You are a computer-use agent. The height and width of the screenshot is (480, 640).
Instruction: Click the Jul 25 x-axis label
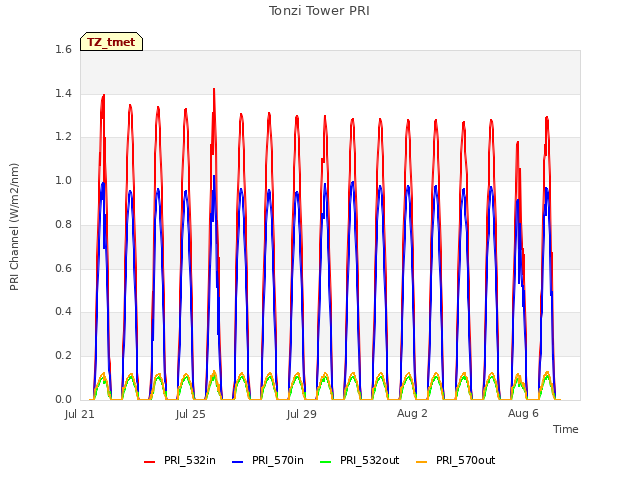coord(191,414)
